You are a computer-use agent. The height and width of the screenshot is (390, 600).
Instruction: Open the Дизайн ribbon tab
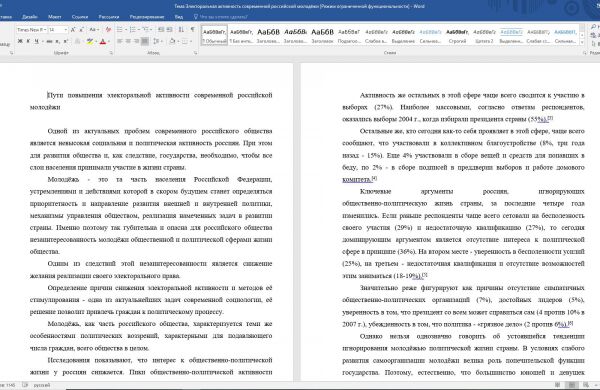point(29,17)
